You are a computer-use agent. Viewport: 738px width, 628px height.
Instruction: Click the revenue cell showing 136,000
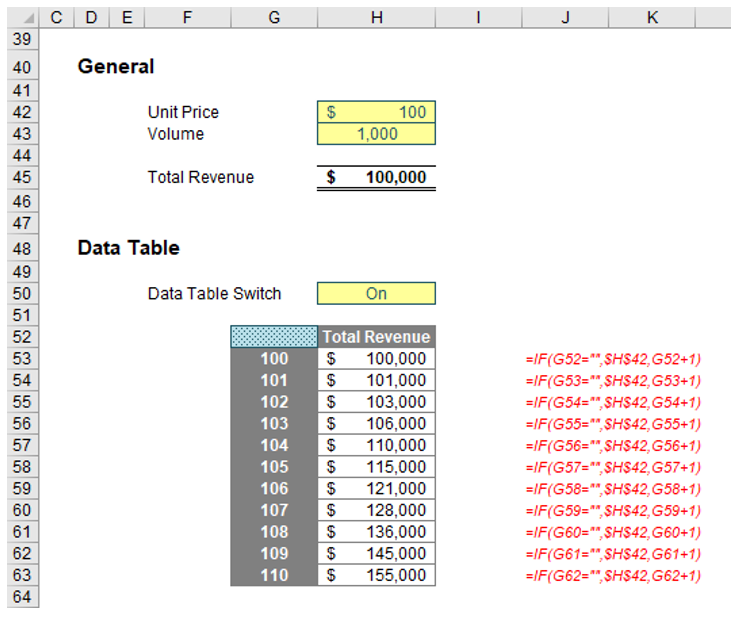point(377,531)
